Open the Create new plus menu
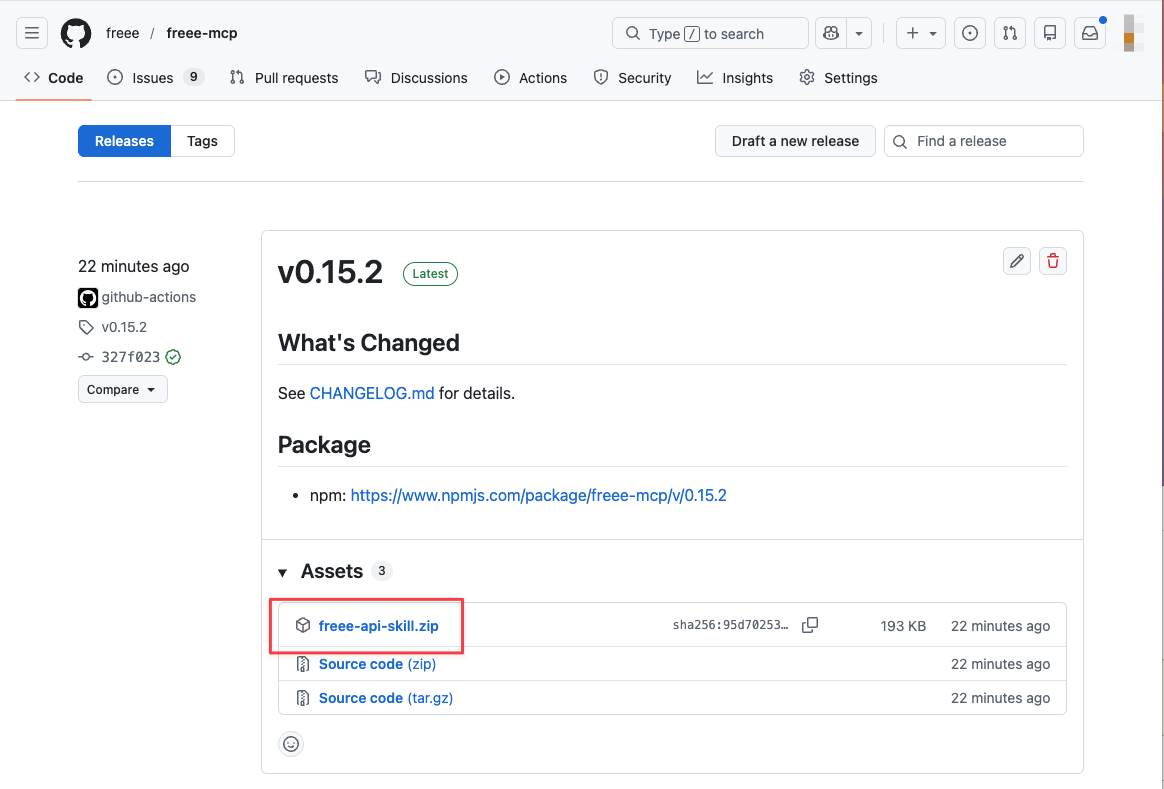This screenshot has width=1164, height=789. coord(921,33)
